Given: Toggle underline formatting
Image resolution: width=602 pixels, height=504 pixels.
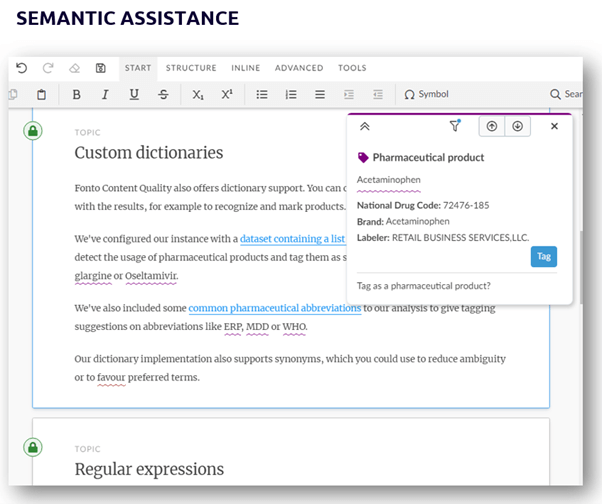Looking at the screenshot, I should [134, 94].
